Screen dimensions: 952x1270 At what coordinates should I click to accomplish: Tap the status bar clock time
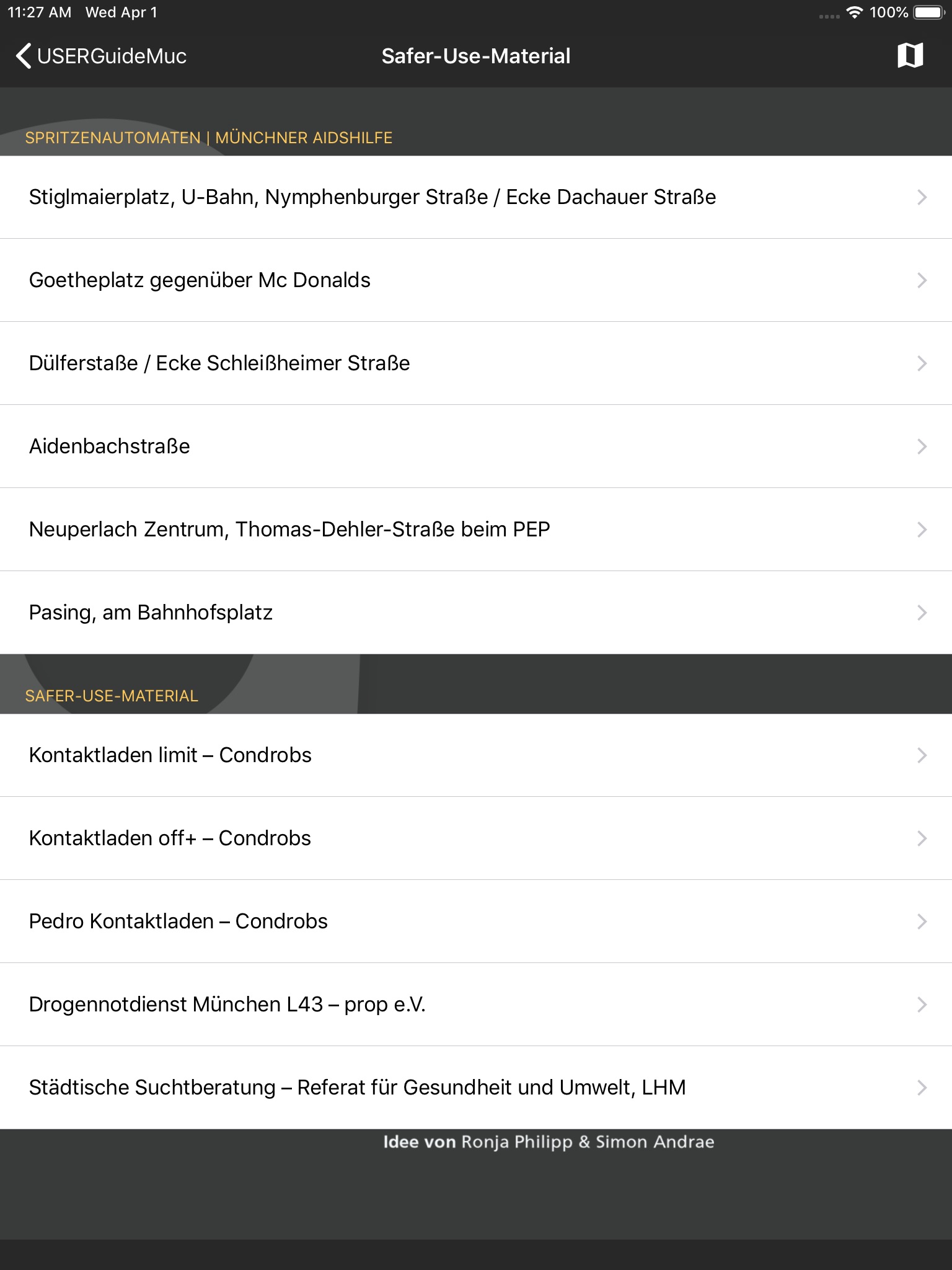click(39, 12)
